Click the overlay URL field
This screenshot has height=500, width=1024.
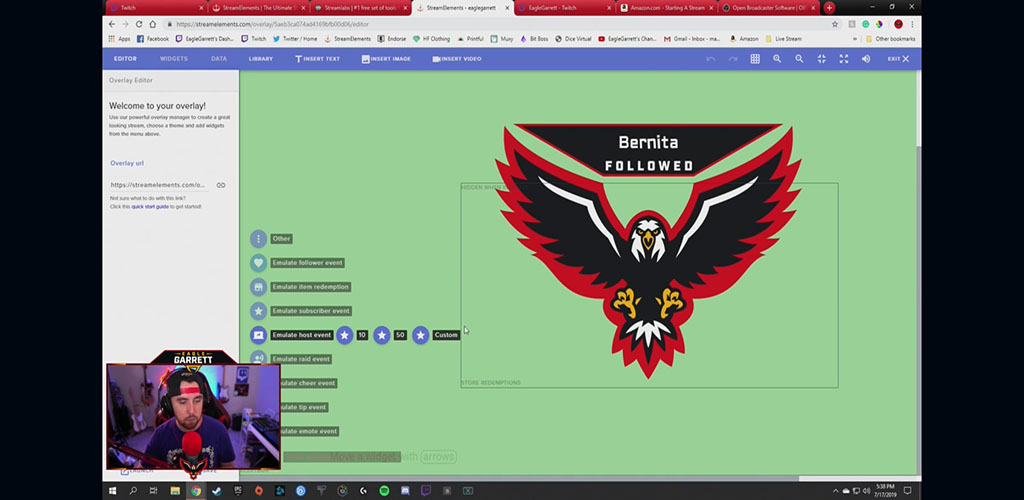159,185
